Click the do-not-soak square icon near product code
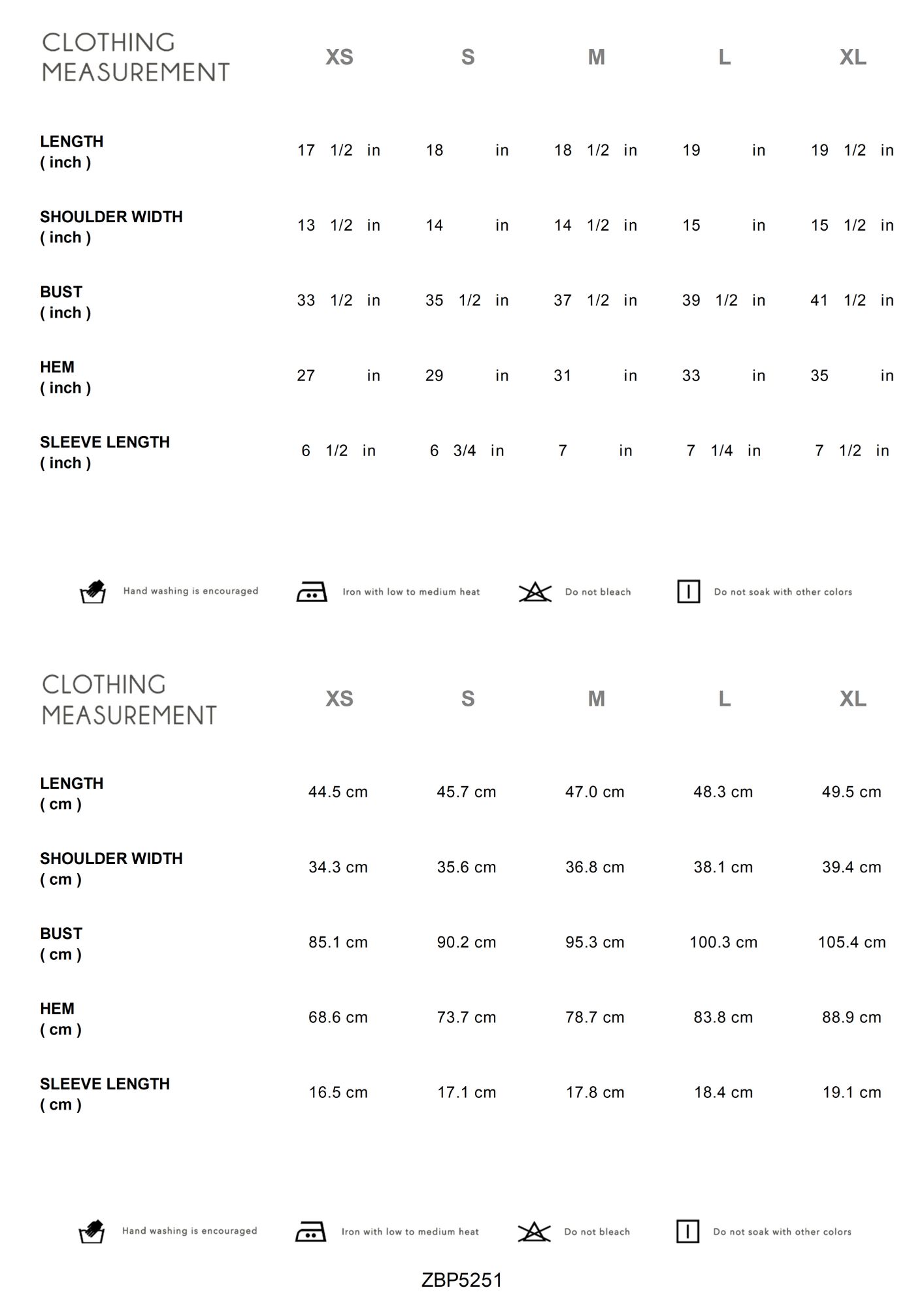The width and height of the screenshot is (924, 1307). 687,1231
